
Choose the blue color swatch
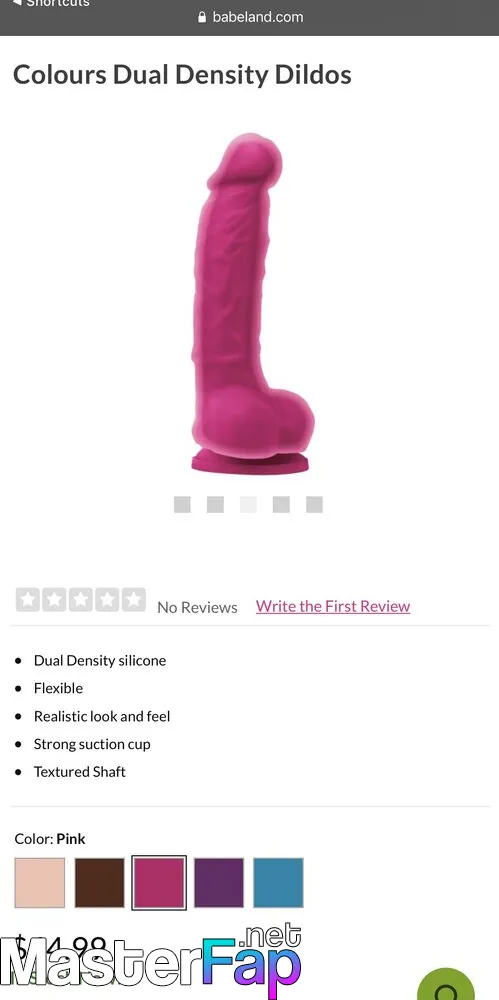pos(278,883)
